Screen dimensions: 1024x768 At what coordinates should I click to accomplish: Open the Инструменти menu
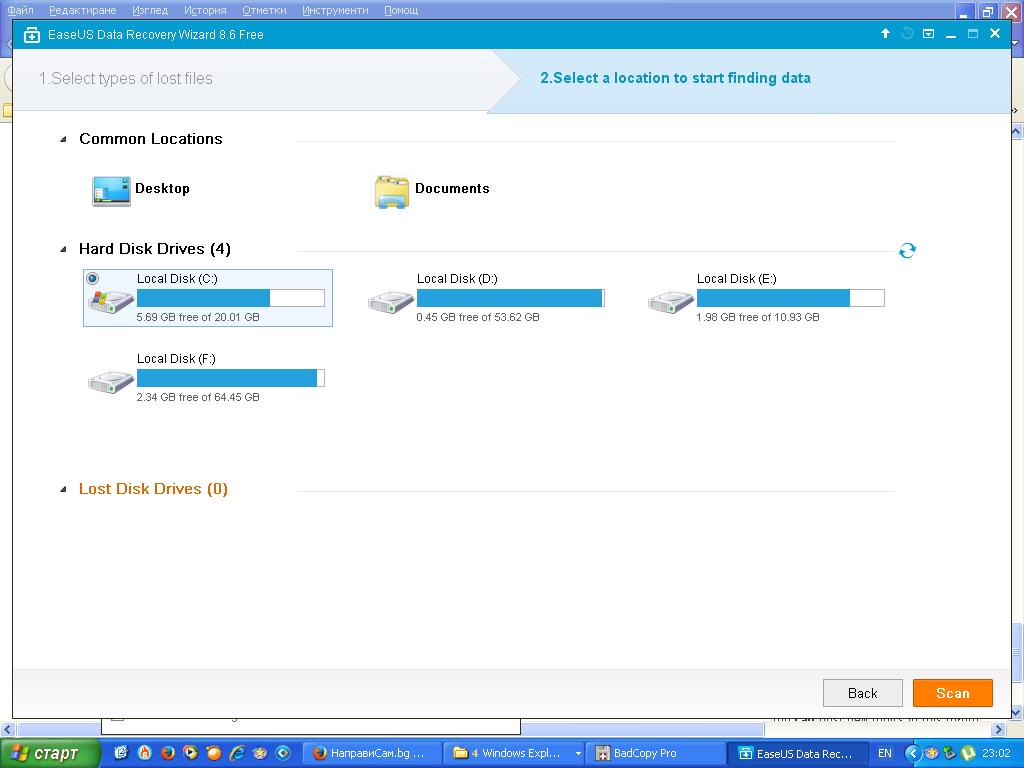[x=335, y=10]
